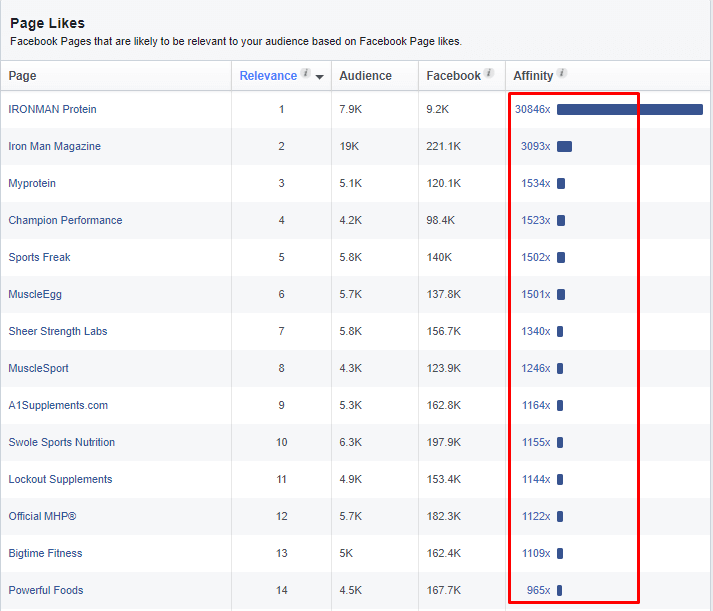
Task: Open the Myprotein page link
Action: pyautogui.click(x=32, y=183)
